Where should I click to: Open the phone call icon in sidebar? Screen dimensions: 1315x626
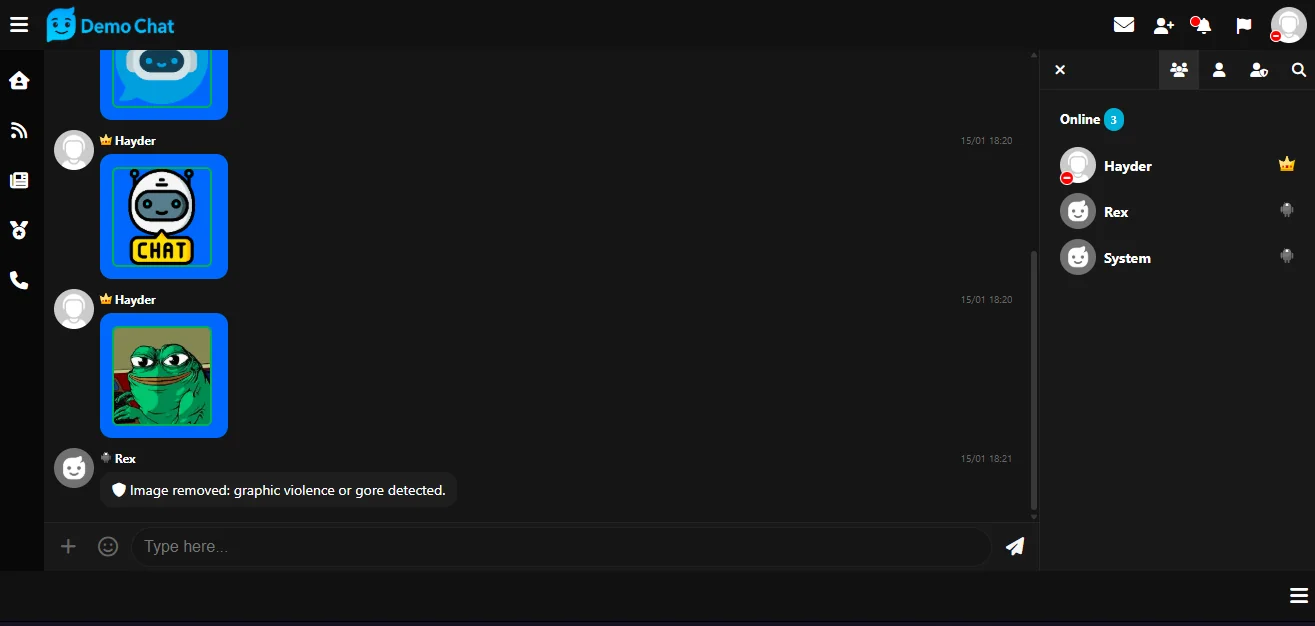click(19, 280)
